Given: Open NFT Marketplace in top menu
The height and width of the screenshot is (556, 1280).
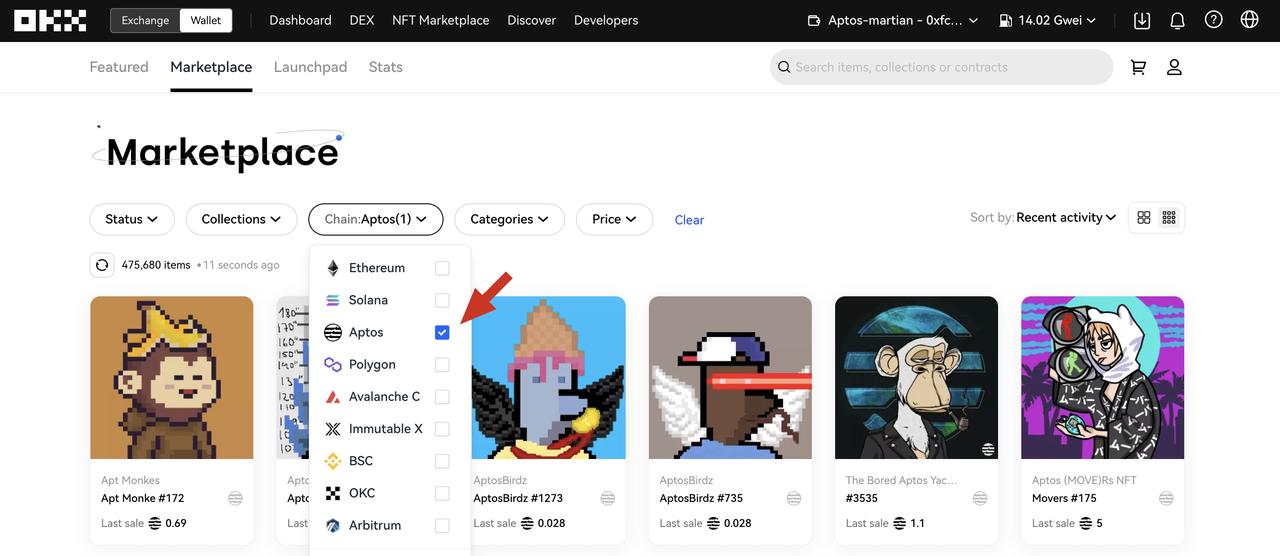Looking at the screenshot, I should coord(440,20).
